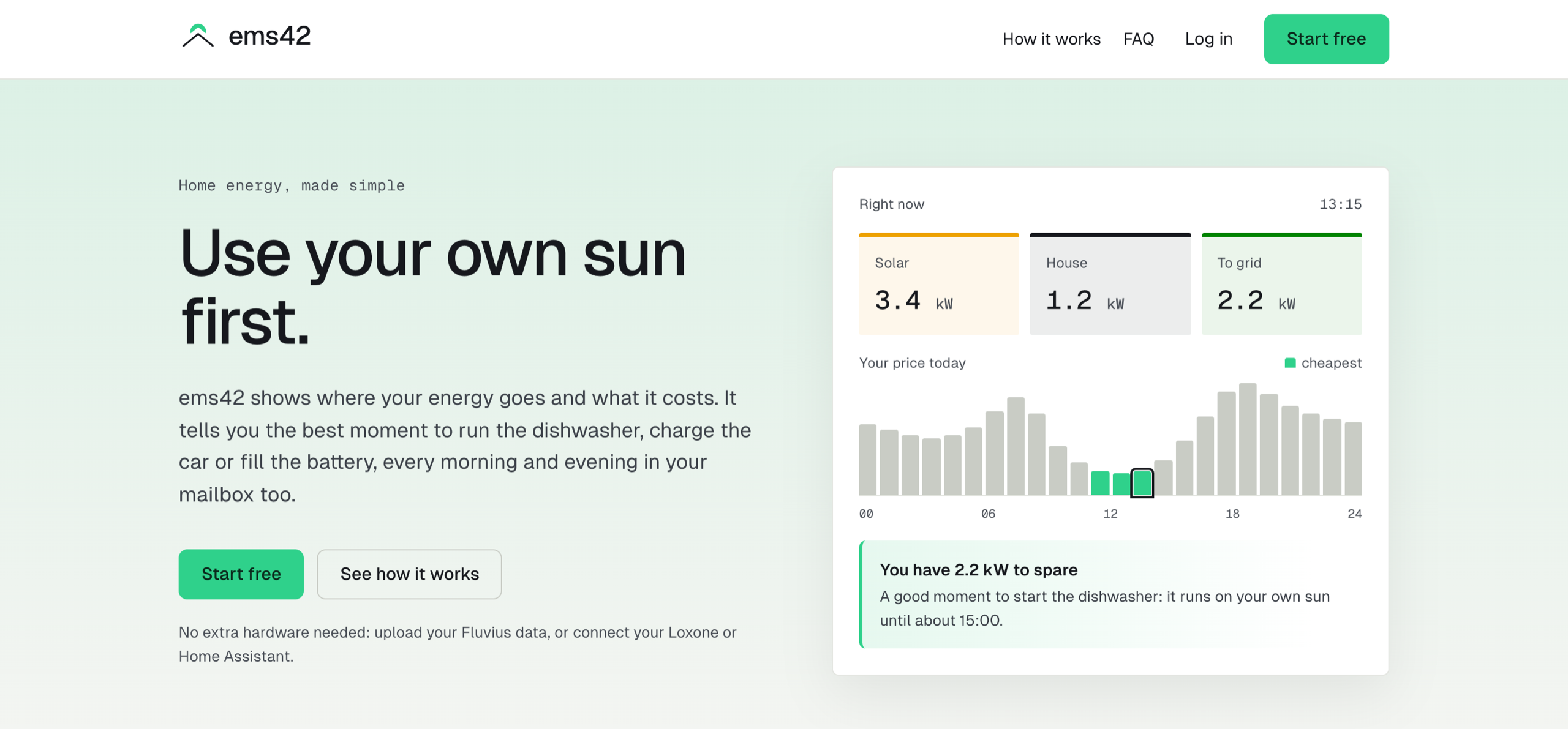Select the To grid 2.2 kW card
Viewport: 1568px width, 729px height.
coord(1281,284)
